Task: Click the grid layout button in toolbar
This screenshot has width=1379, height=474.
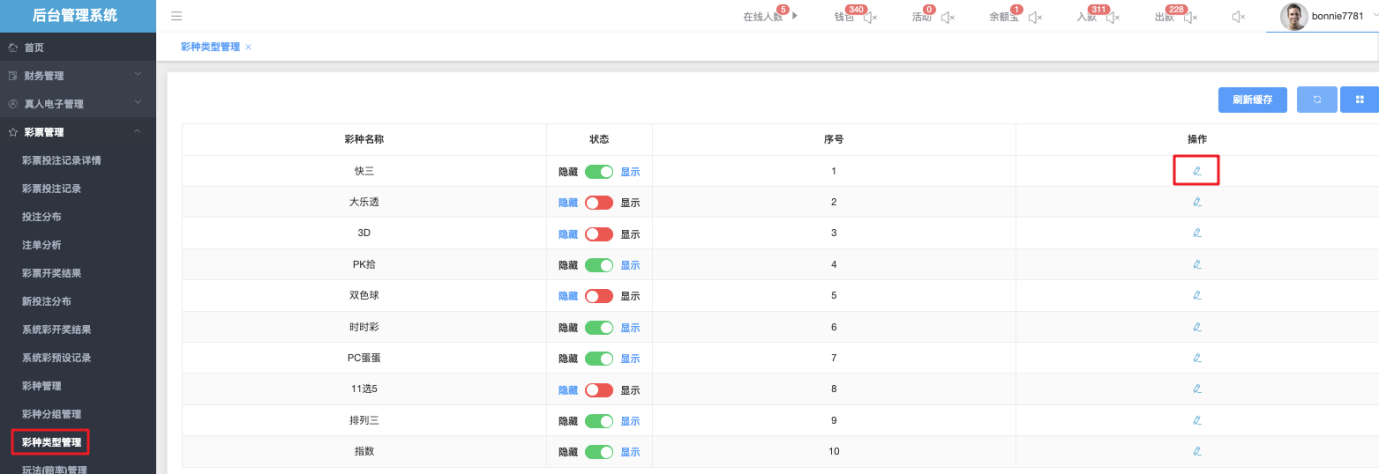Action: [x=1359, y=100]
